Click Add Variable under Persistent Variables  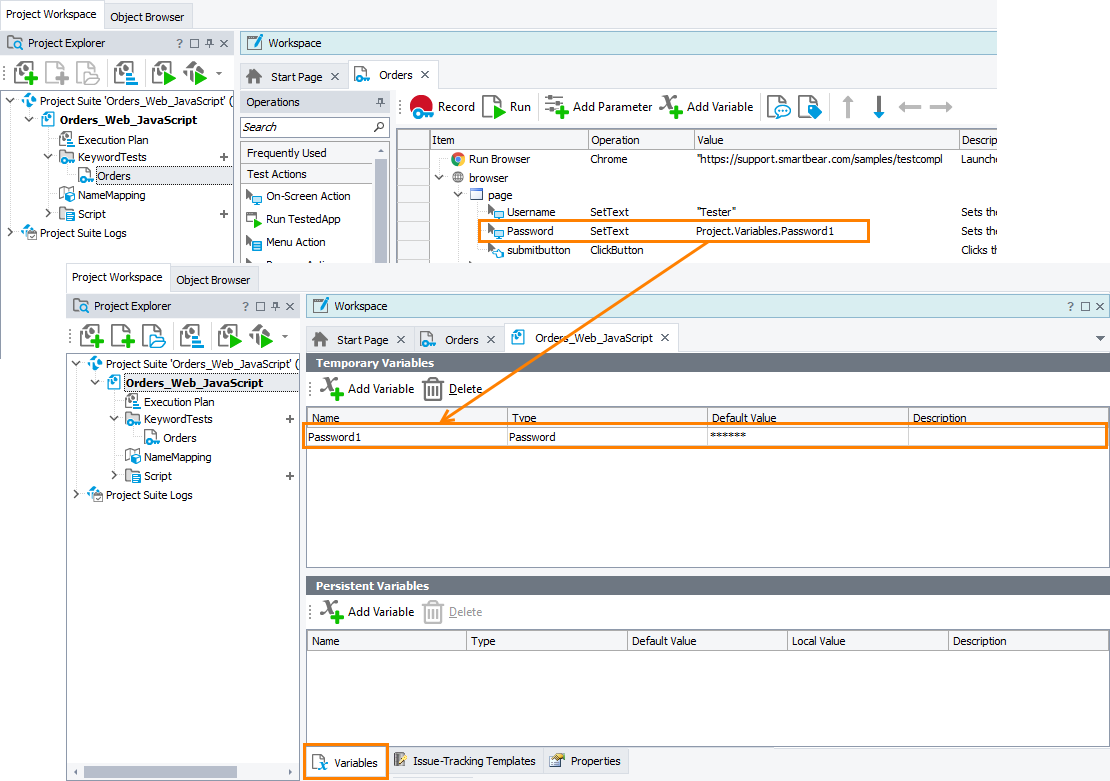point(367,612)
